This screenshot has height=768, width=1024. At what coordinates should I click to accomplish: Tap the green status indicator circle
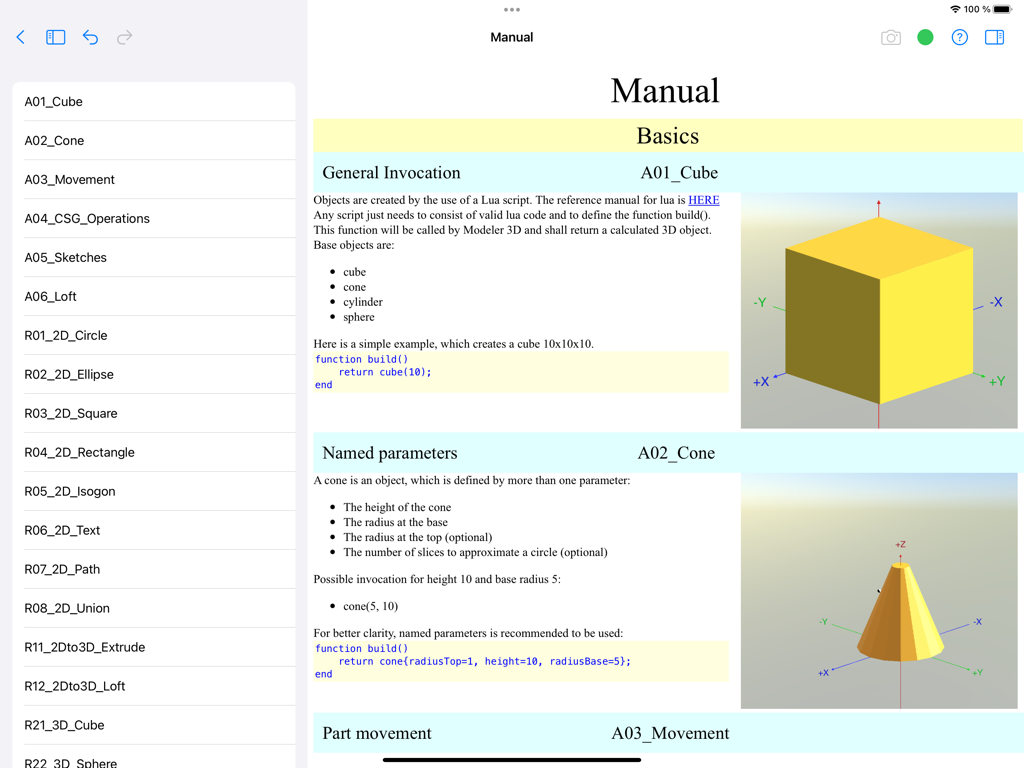pos(925,37)
